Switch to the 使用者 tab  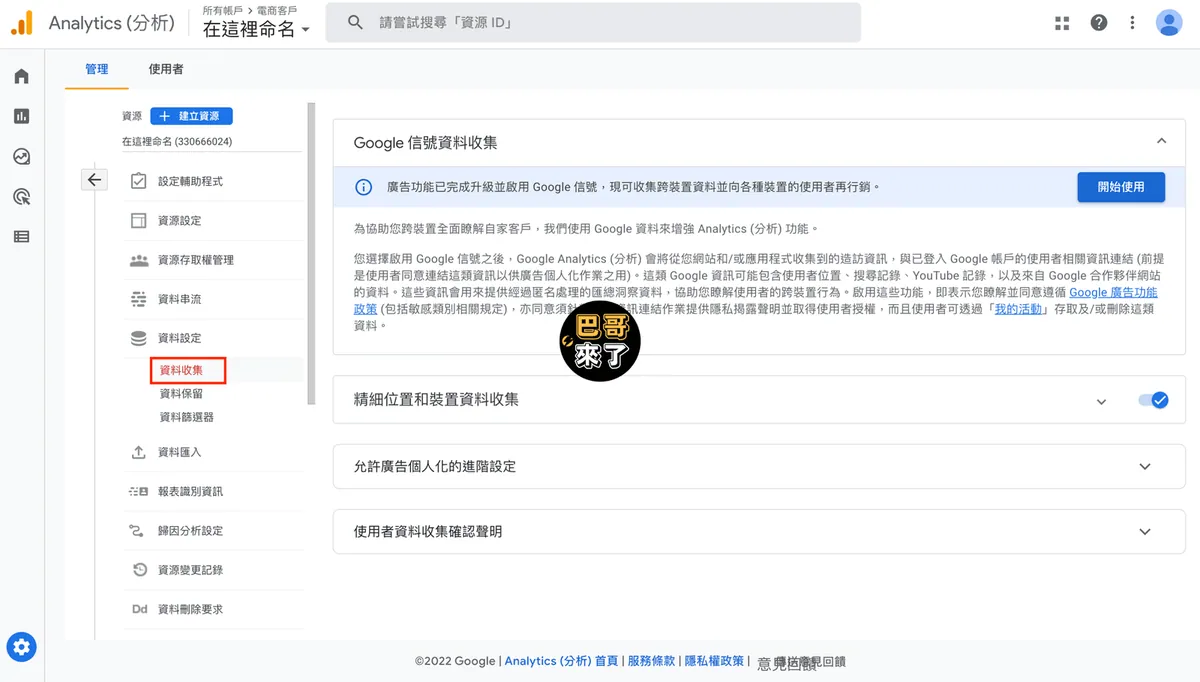[166, 69]
